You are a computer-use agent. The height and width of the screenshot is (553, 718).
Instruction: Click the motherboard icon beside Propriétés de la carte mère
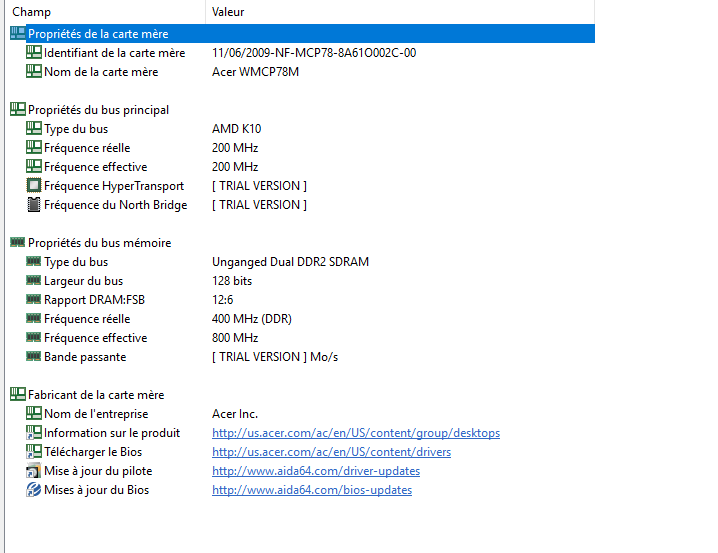click(x=17, y=34)
